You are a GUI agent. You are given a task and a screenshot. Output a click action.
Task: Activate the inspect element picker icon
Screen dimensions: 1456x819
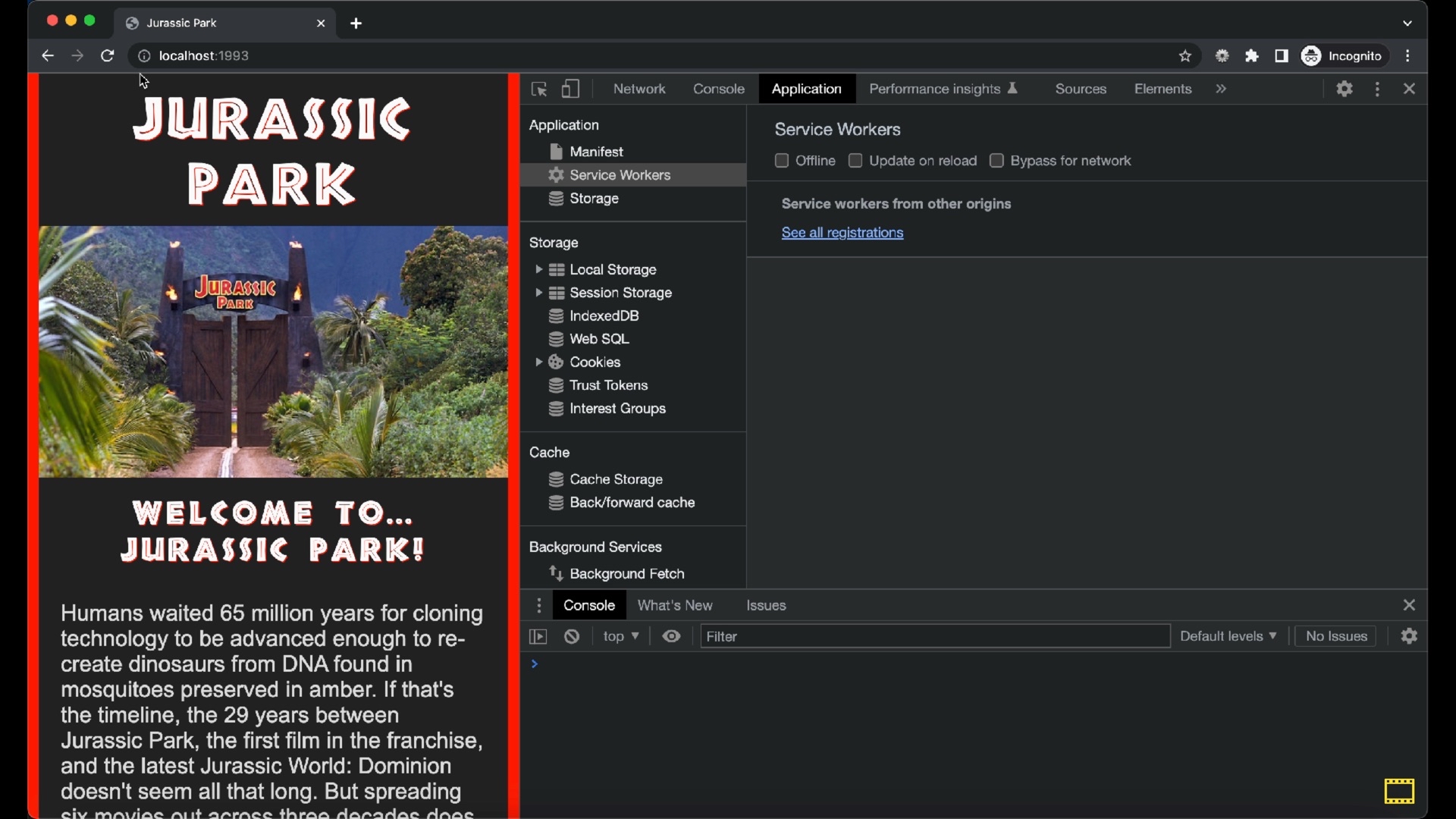[539, 89]
